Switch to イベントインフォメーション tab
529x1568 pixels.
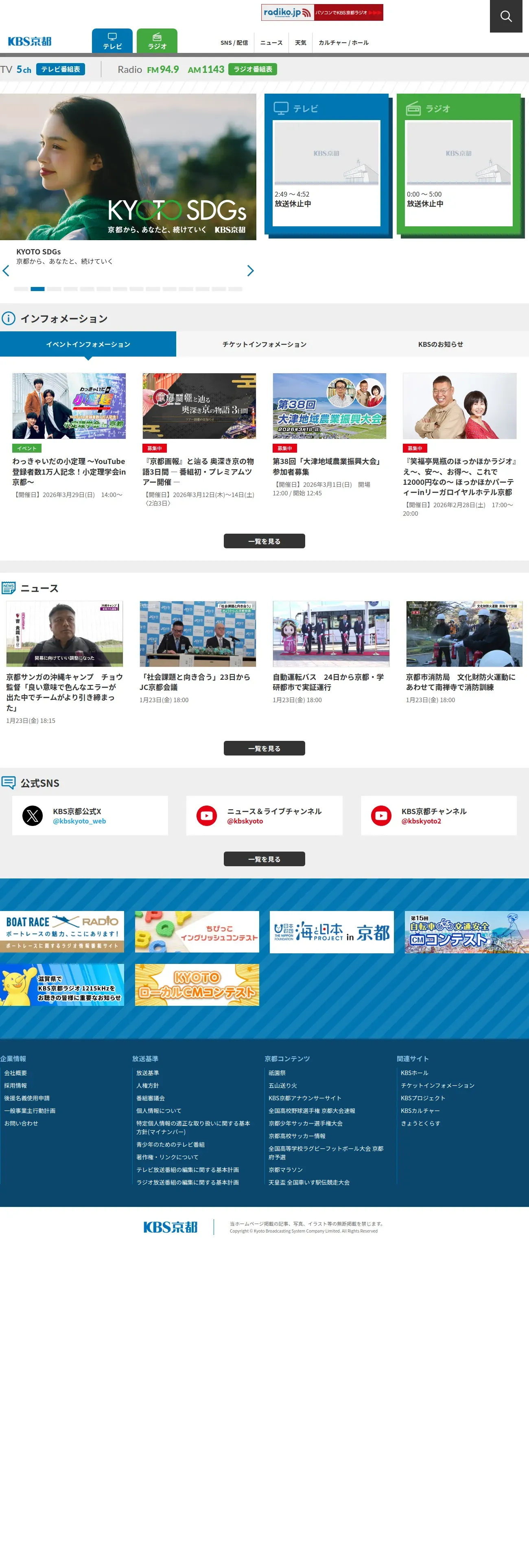pos(88,344)
